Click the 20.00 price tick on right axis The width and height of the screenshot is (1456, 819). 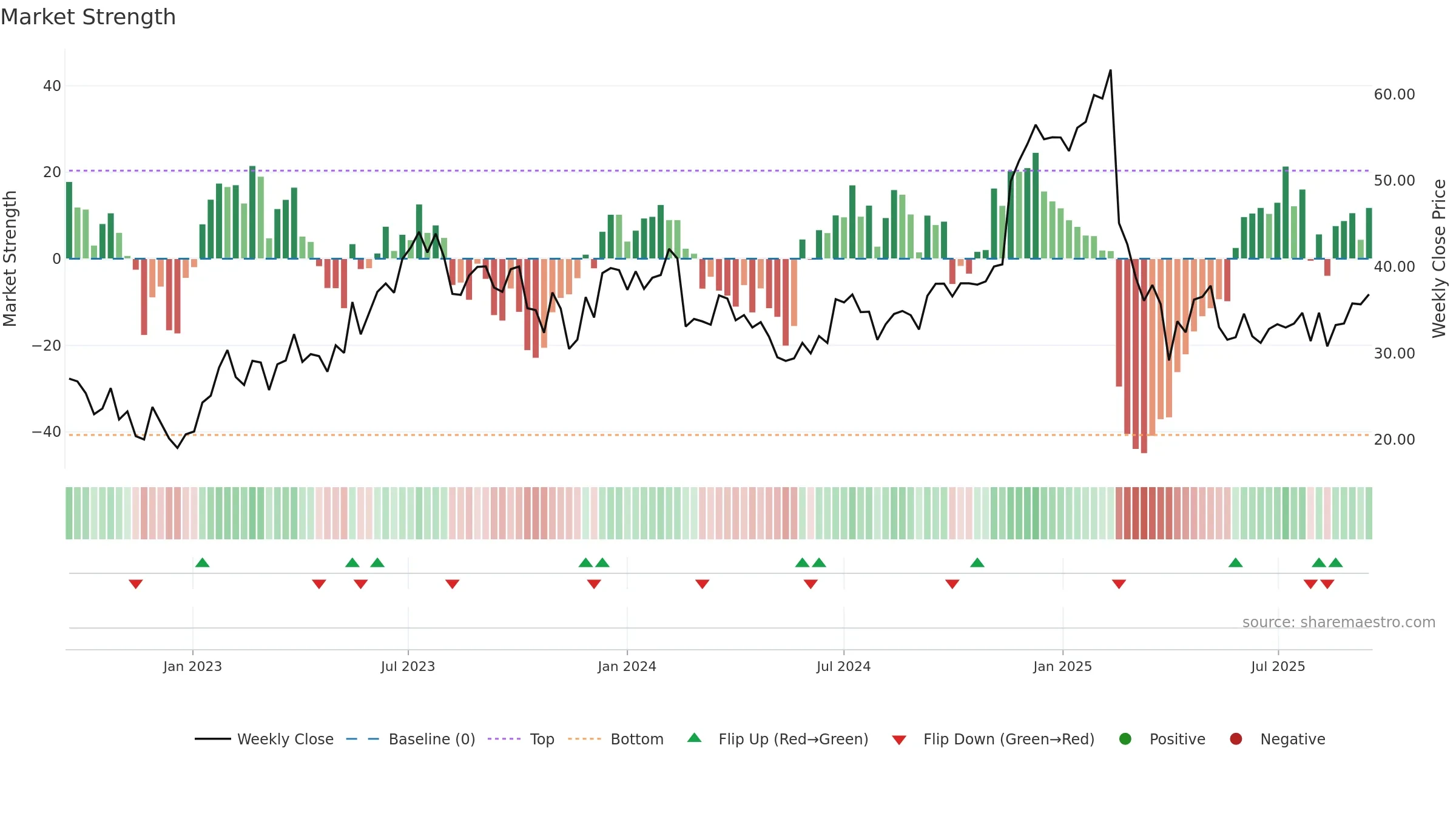coord(1394,440)
